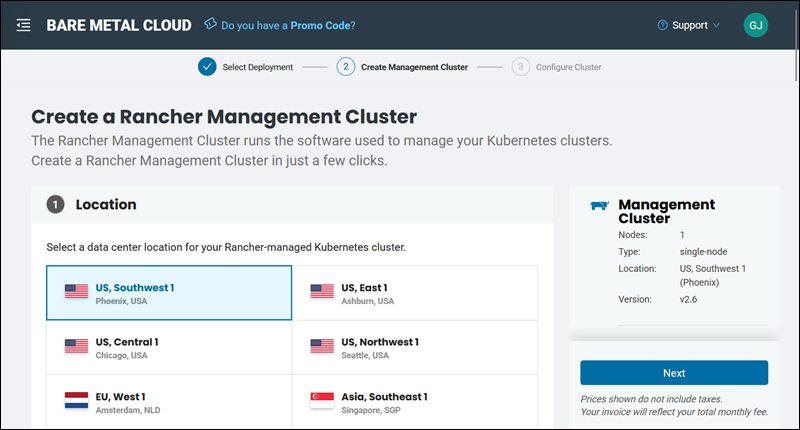Click the Nodes value '1'

pyautogui.click(x=682, y=235)
